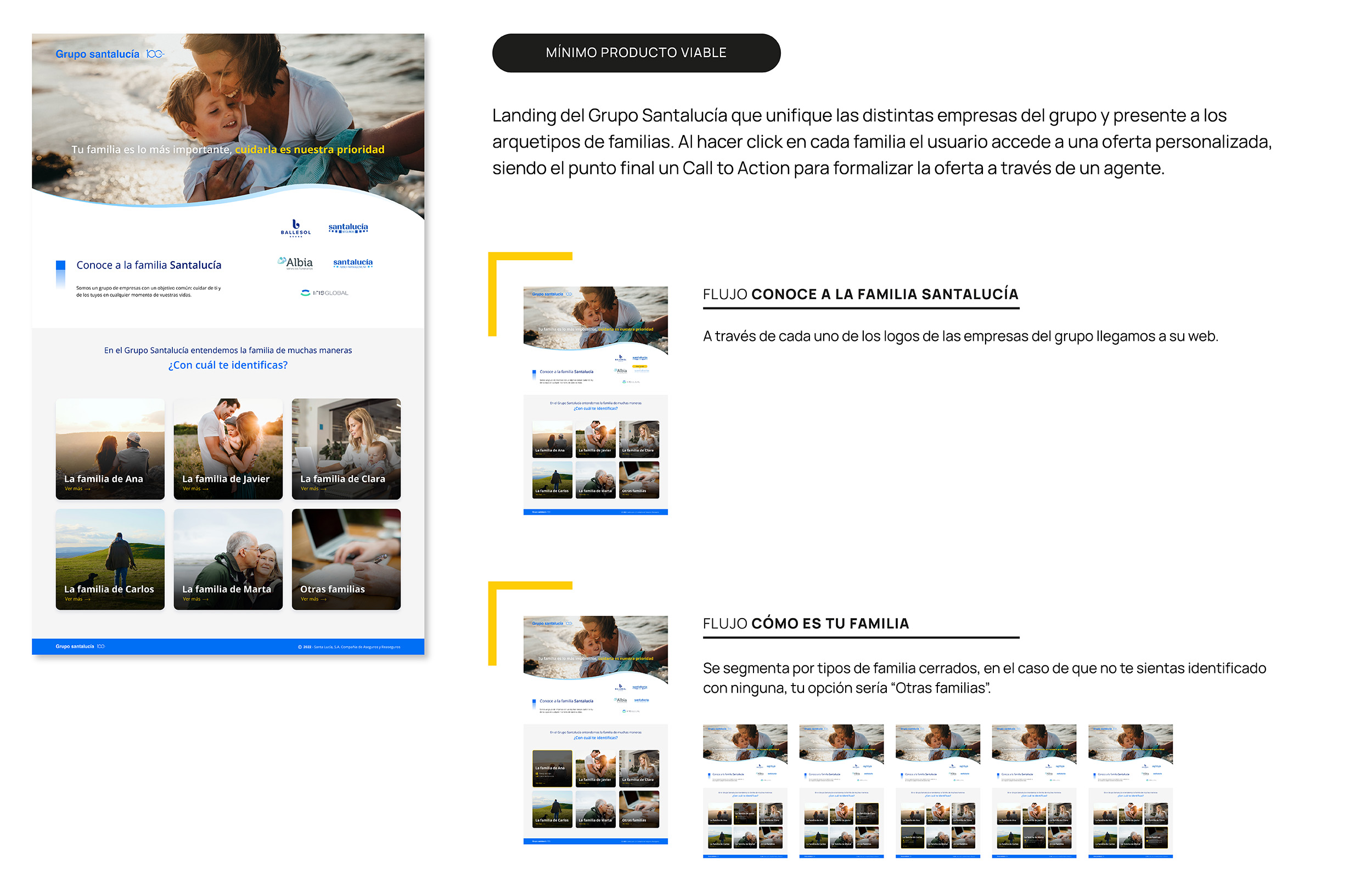Click the santalucía seguros logo

click(348, 228)
